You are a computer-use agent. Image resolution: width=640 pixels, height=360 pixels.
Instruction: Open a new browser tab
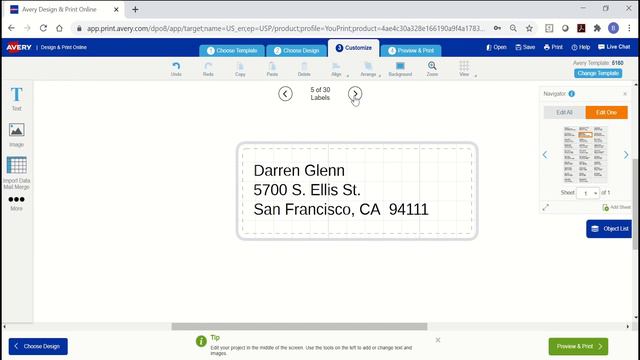point(135,9)
